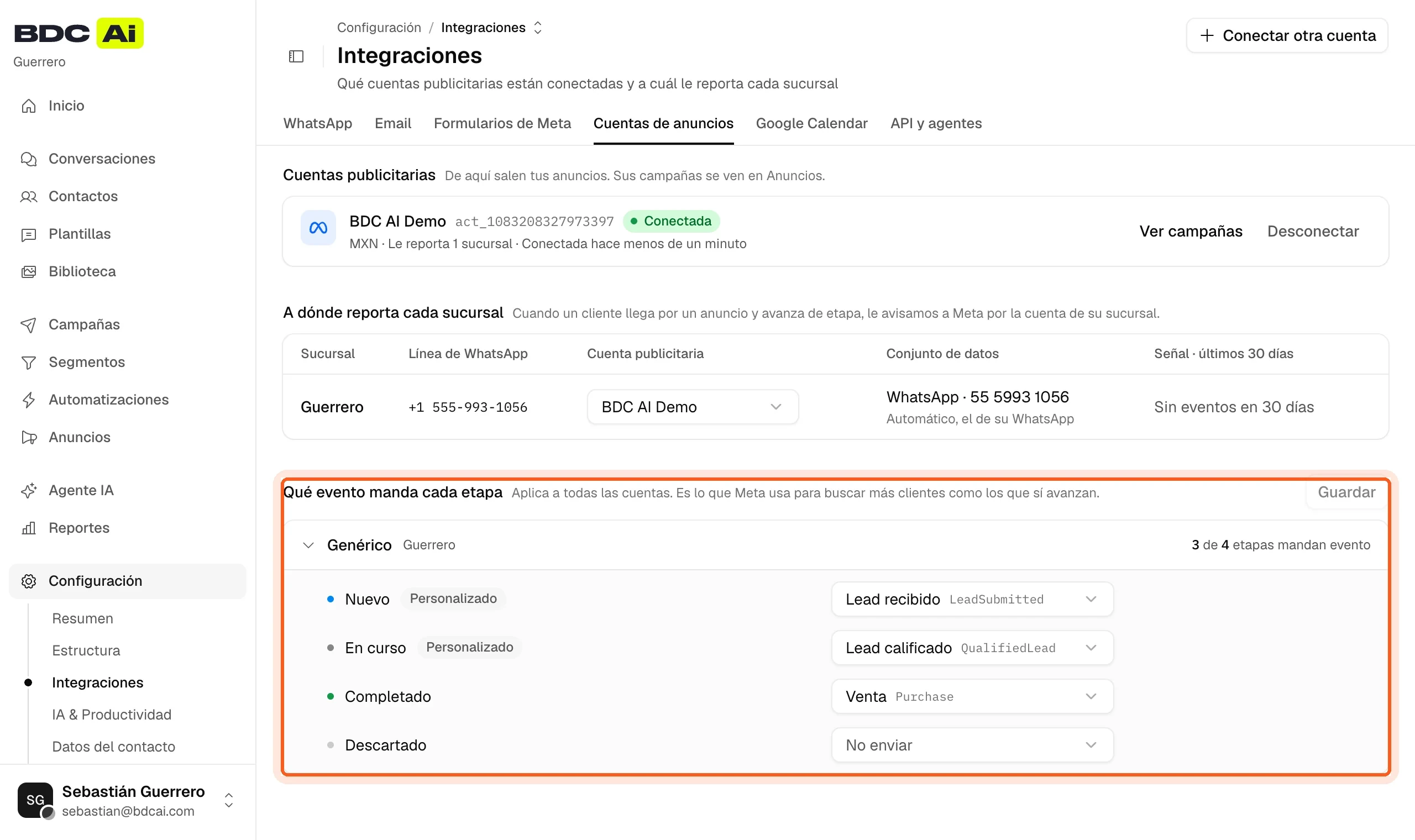Image resolution: width=1415 pixels, height=840 pixels.
Task: Select the Cuentas de anuncios tab
Action: tap(663, 123)
